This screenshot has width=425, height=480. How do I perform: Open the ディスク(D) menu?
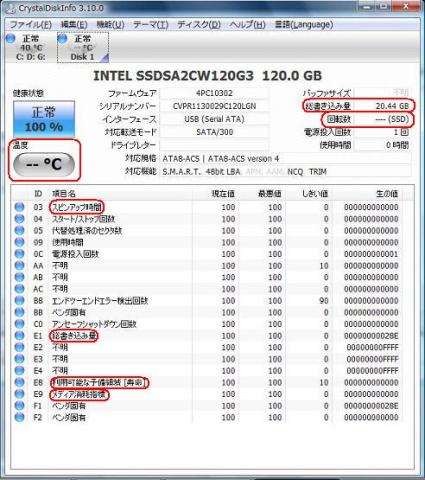199,25
